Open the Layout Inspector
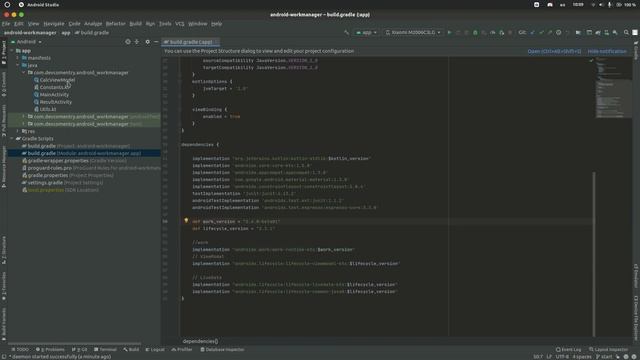 608,349
